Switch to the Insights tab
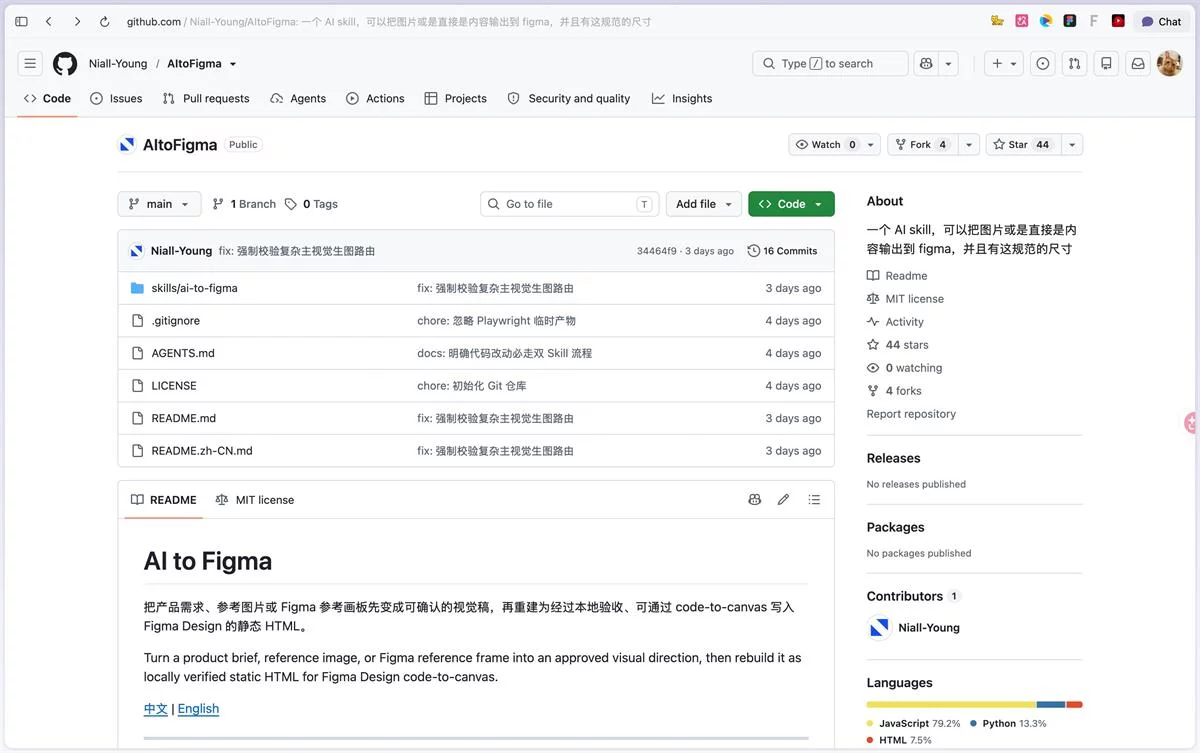Viewport: 1200px width, 753px height. click(x=682, y=98)
